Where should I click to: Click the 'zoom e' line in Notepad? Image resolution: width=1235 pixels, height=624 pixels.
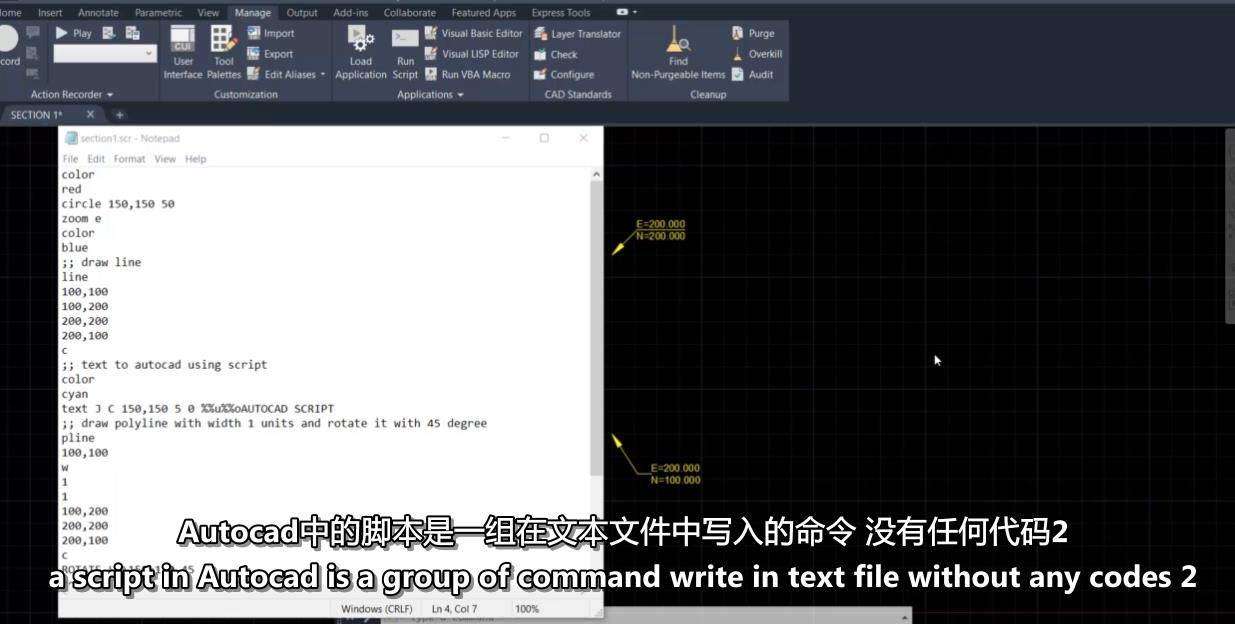(x=81, y=218)
